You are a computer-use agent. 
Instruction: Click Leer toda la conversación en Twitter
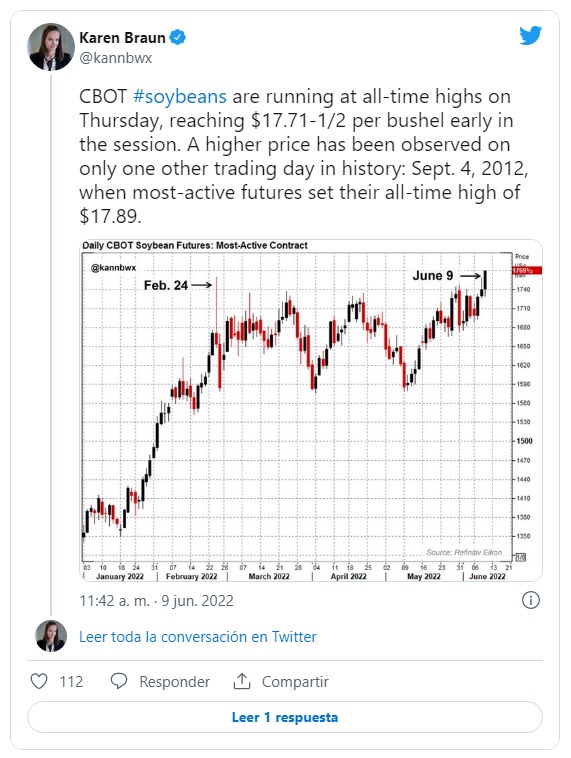(x=198, y=637)
